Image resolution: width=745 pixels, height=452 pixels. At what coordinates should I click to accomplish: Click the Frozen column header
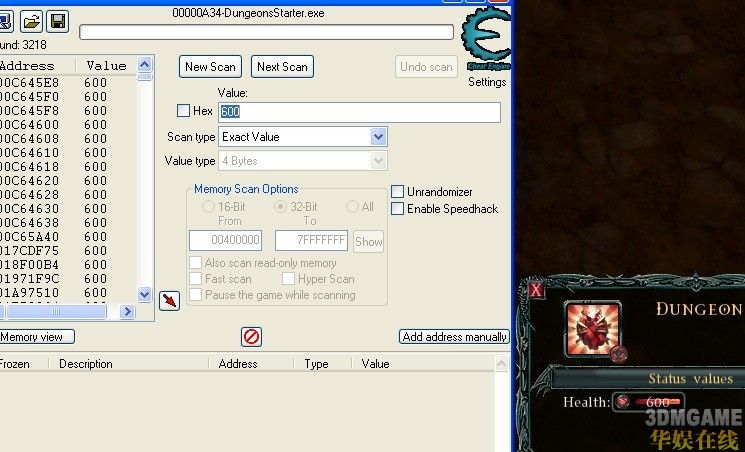pyautogui.click(x=14, y=364)
